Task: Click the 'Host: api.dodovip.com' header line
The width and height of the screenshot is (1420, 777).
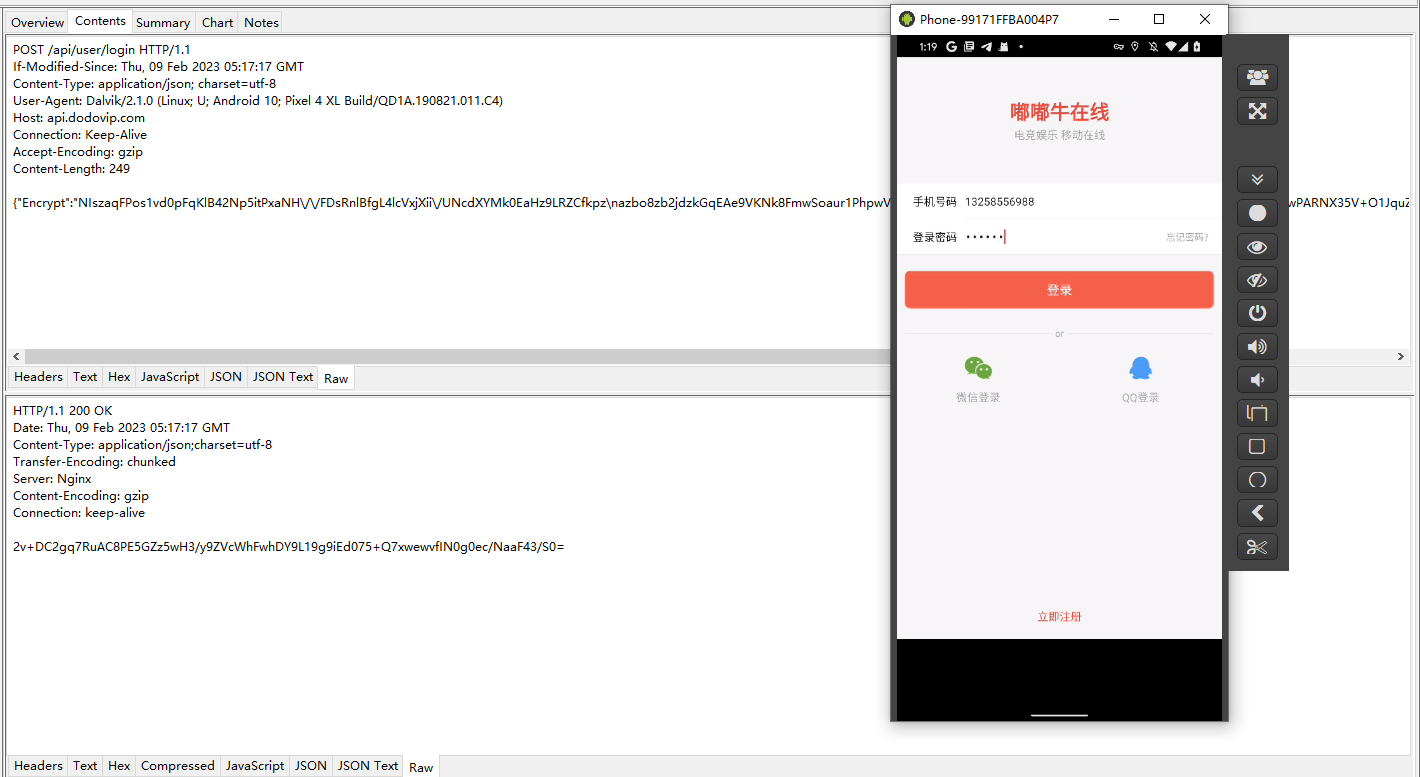Action: [79, 118]
